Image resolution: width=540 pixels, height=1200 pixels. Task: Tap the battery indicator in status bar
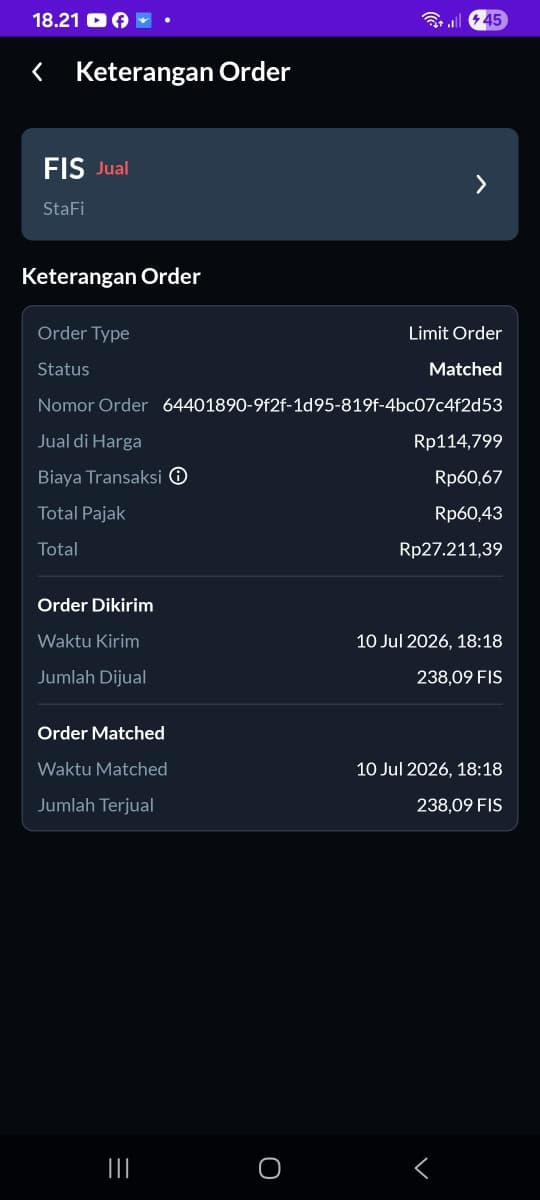pos(487,20)
